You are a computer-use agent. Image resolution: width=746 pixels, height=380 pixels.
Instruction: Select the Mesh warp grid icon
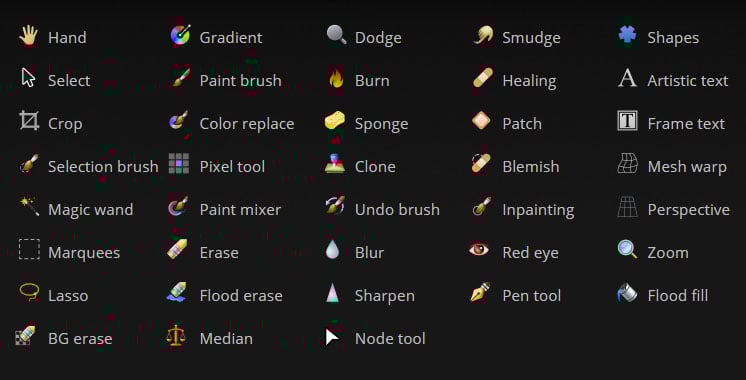(x=627, y=163)
